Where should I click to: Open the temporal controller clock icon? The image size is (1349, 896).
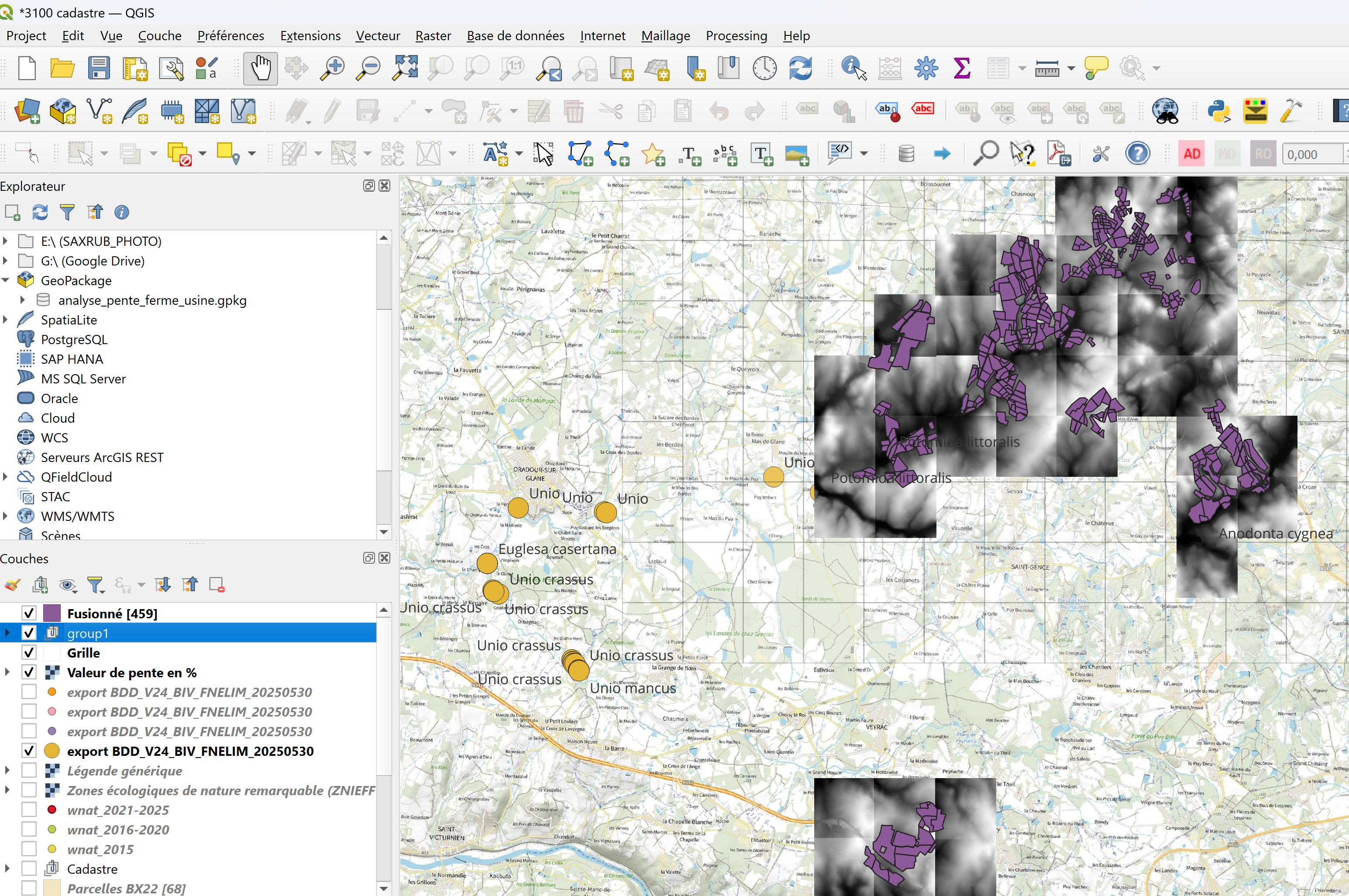tap(764, 68)
